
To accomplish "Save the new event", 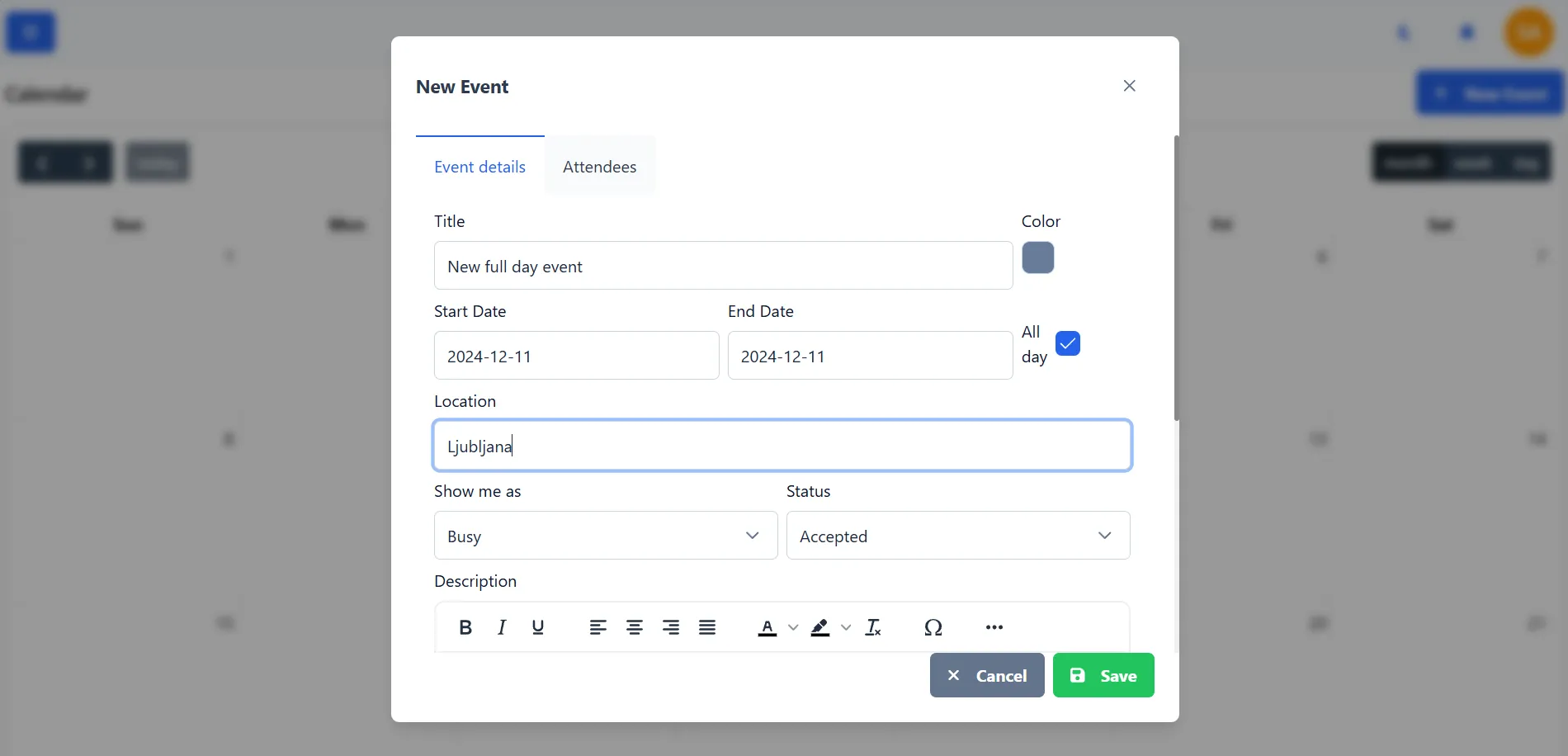I will (x=1103, y=674).
